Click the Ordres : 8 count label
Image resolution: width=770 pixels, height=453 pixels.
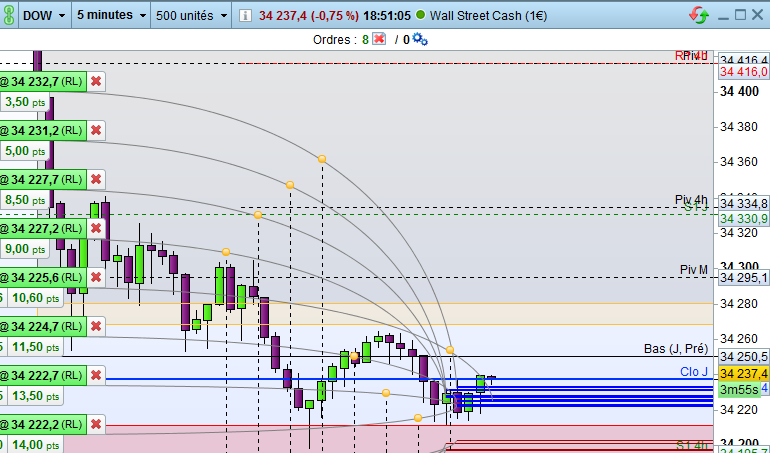pos(341,39)
